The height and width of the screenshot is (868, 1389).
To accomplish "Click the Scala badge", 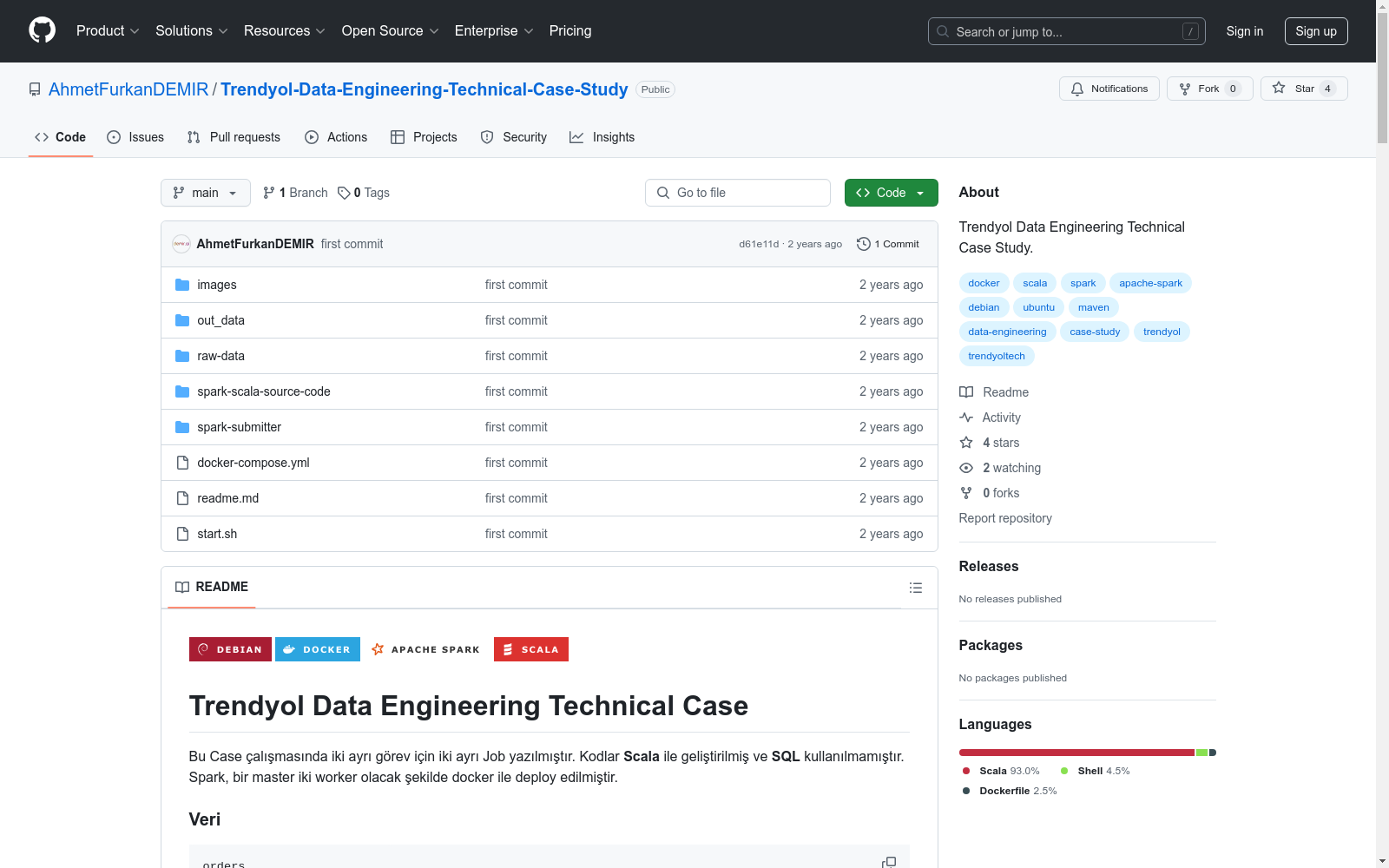I will (531, 649).
